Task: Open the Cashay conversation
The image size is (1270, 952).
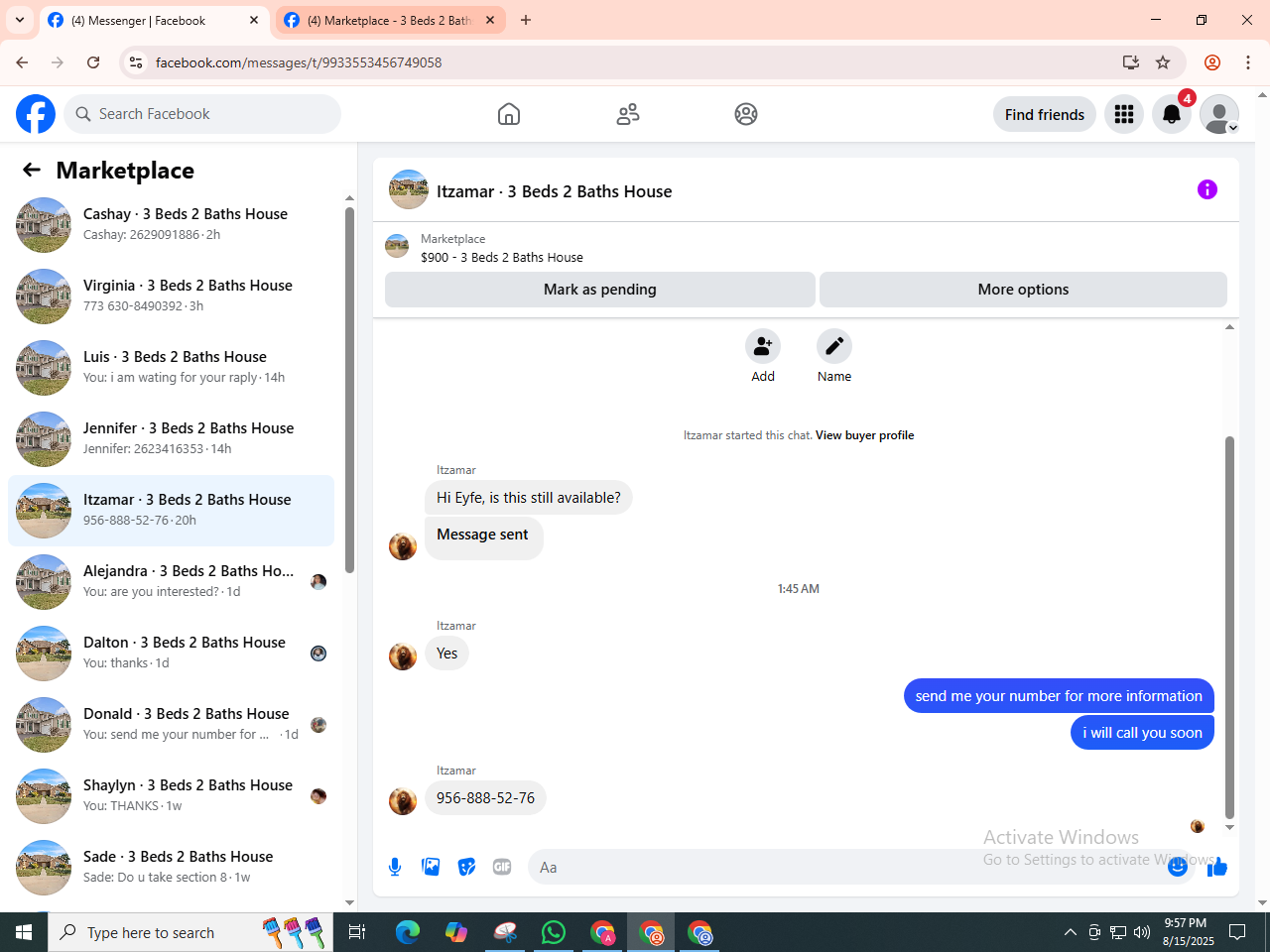Action: [x=171, y=225]
